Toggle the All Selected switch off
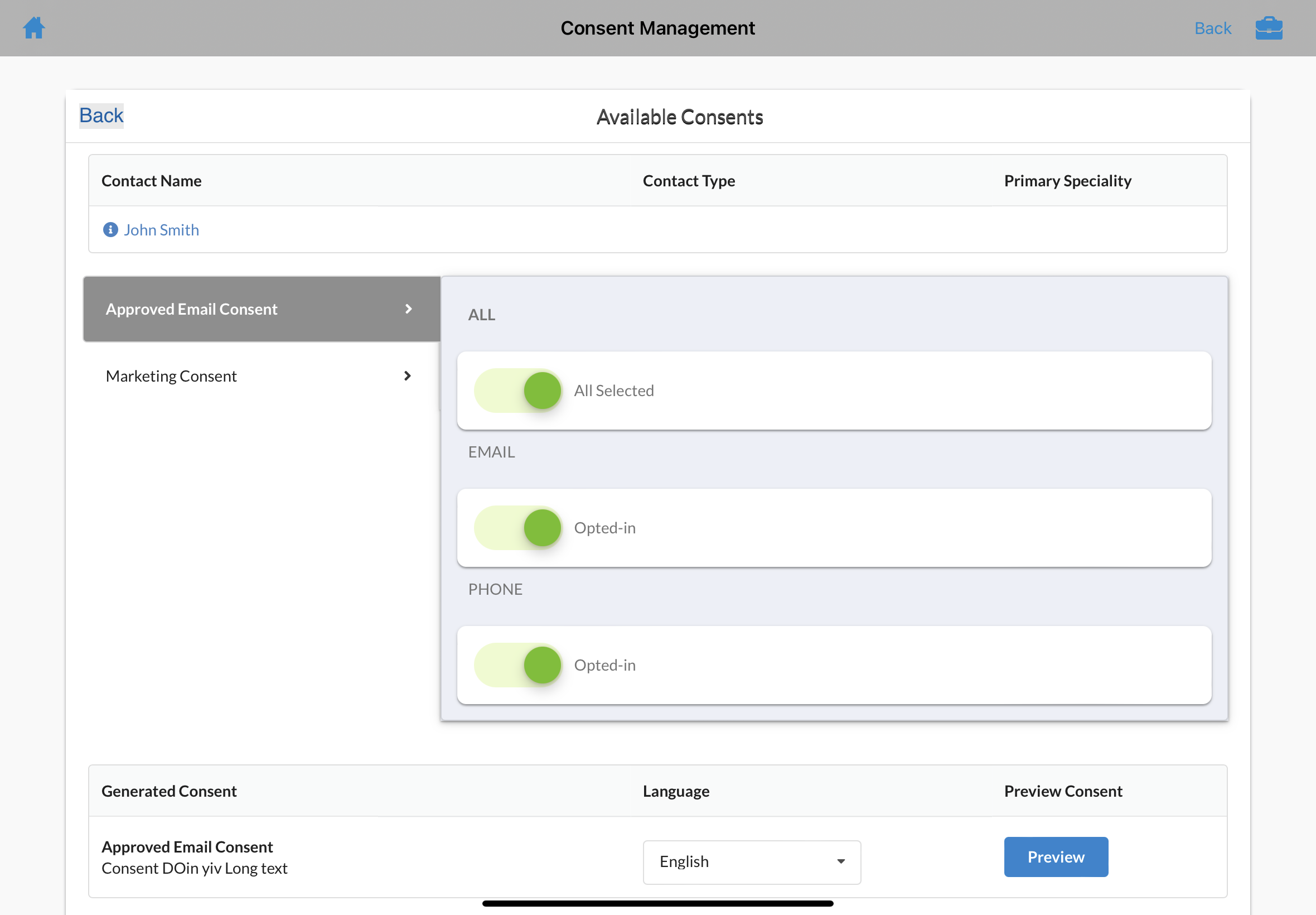 click(519, 391)
